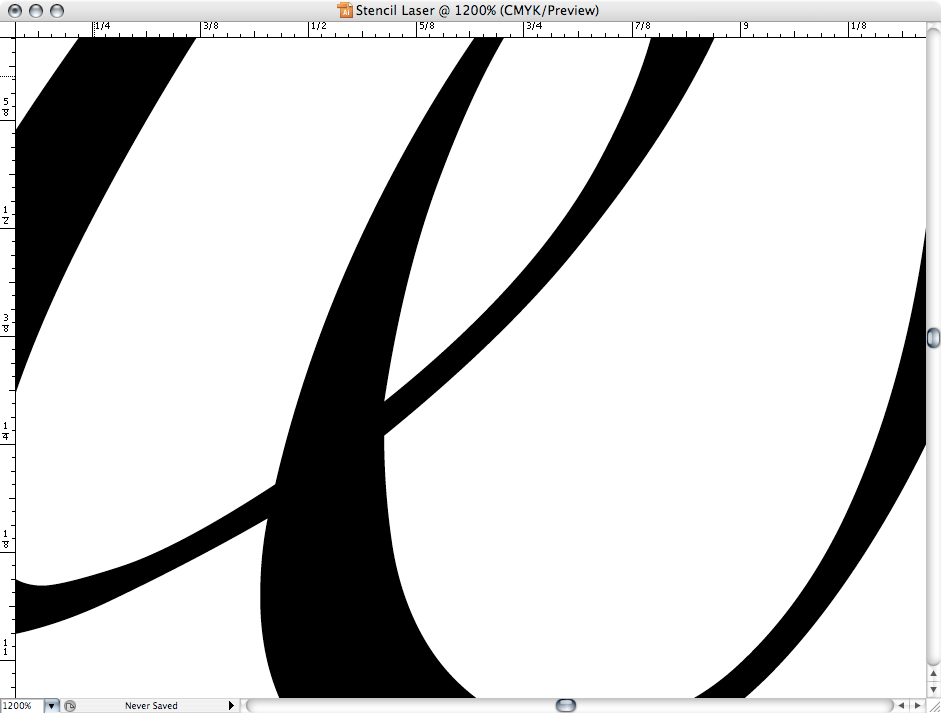Image resolution: width=941 pixels, height=713 pixels.
Task: Open the status bar display popup arrow
Action: tap(231, 706)
